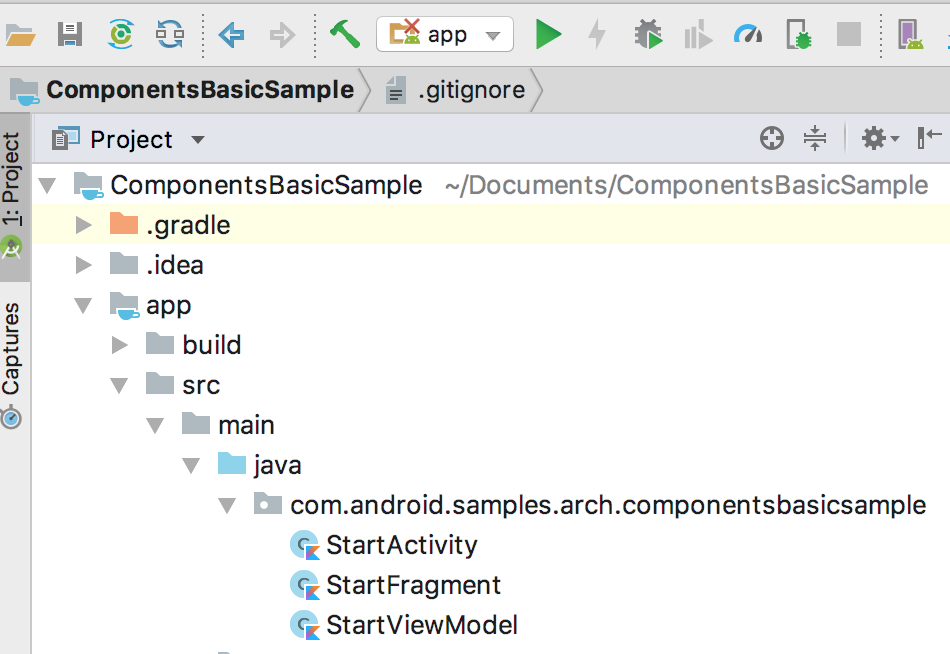Click the StartViewModel Kotlin class icon

[305, 625]
